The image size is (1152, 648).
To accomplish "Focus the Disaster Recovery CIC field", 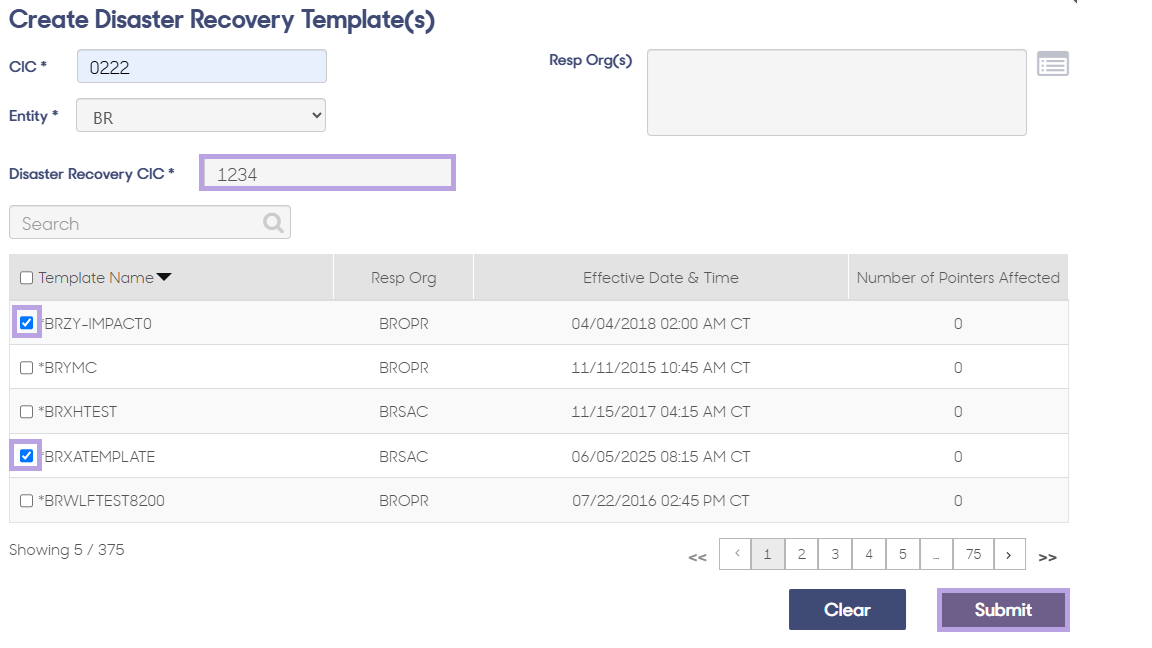I will [327, 173].
